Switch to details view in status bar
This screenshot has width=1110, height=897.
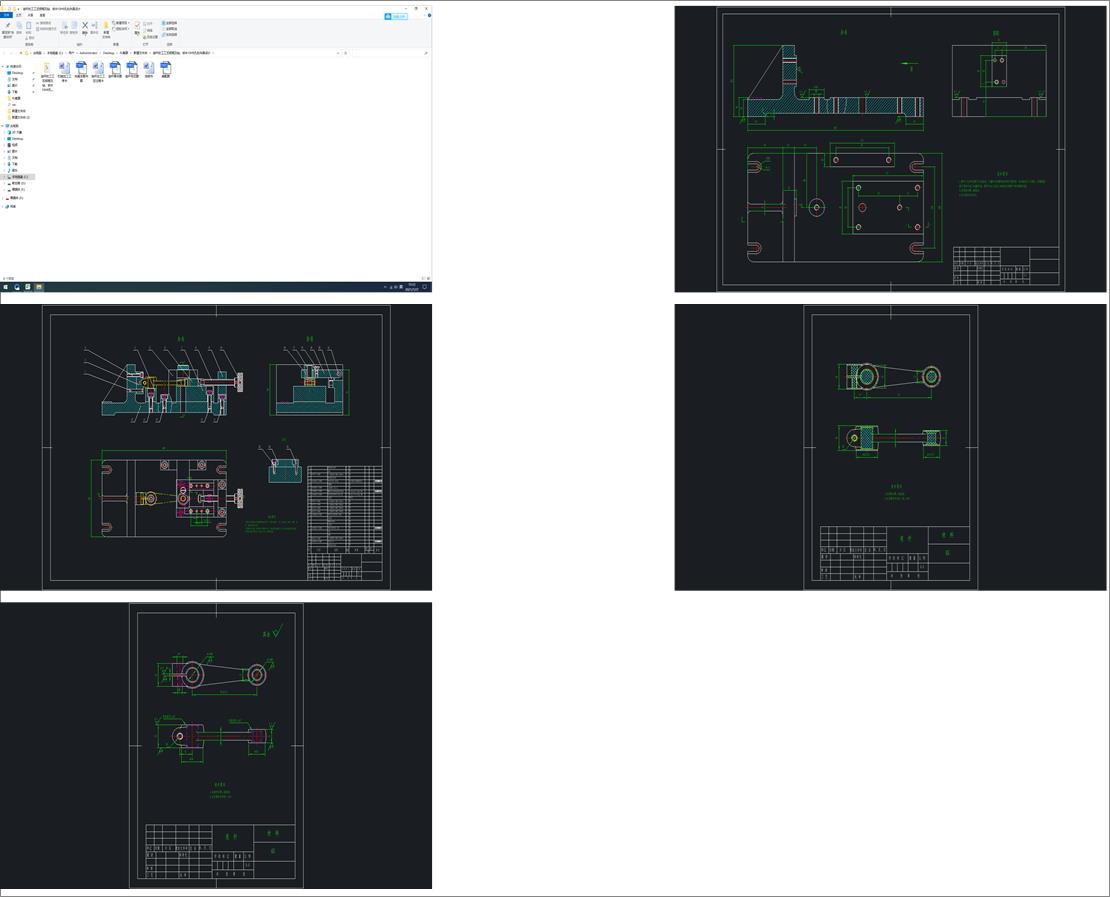[x=423, y=278]
